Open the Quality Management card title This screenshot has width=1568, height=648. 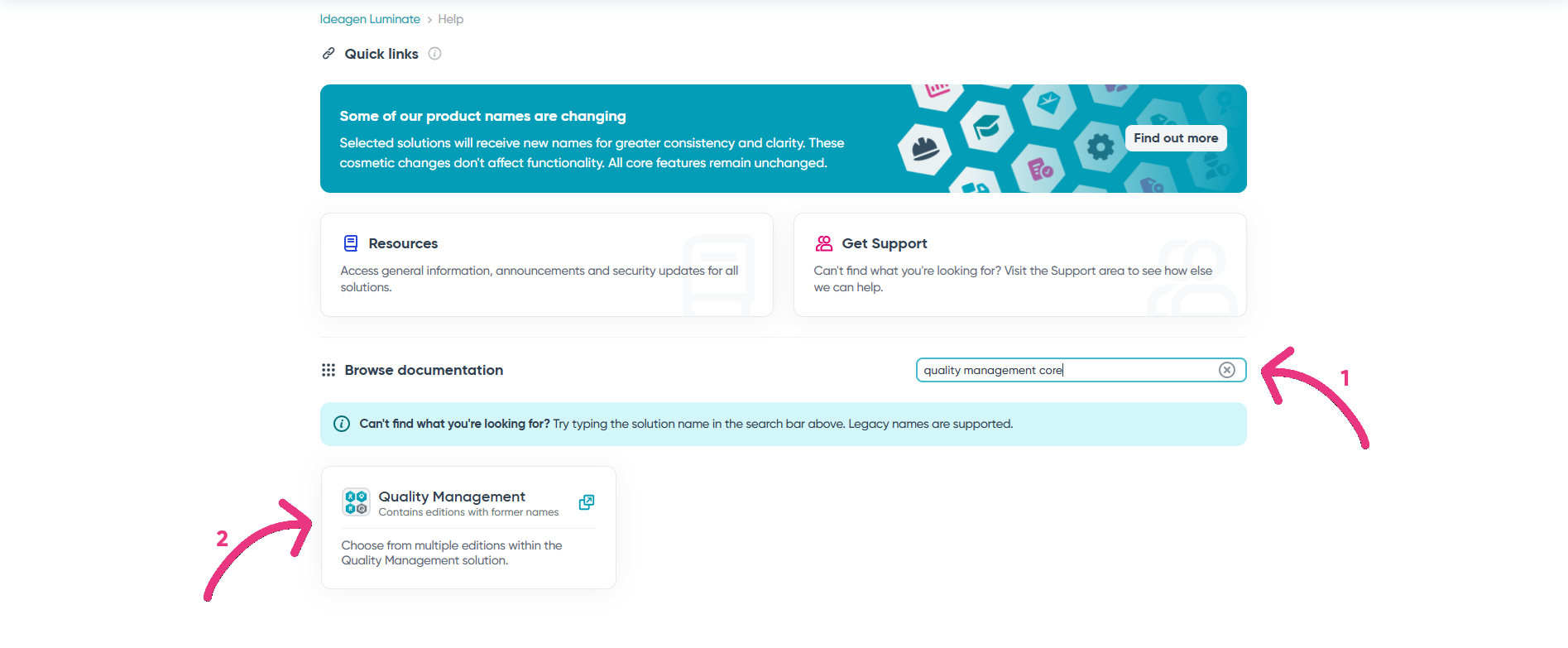click(x=452, y=497)
